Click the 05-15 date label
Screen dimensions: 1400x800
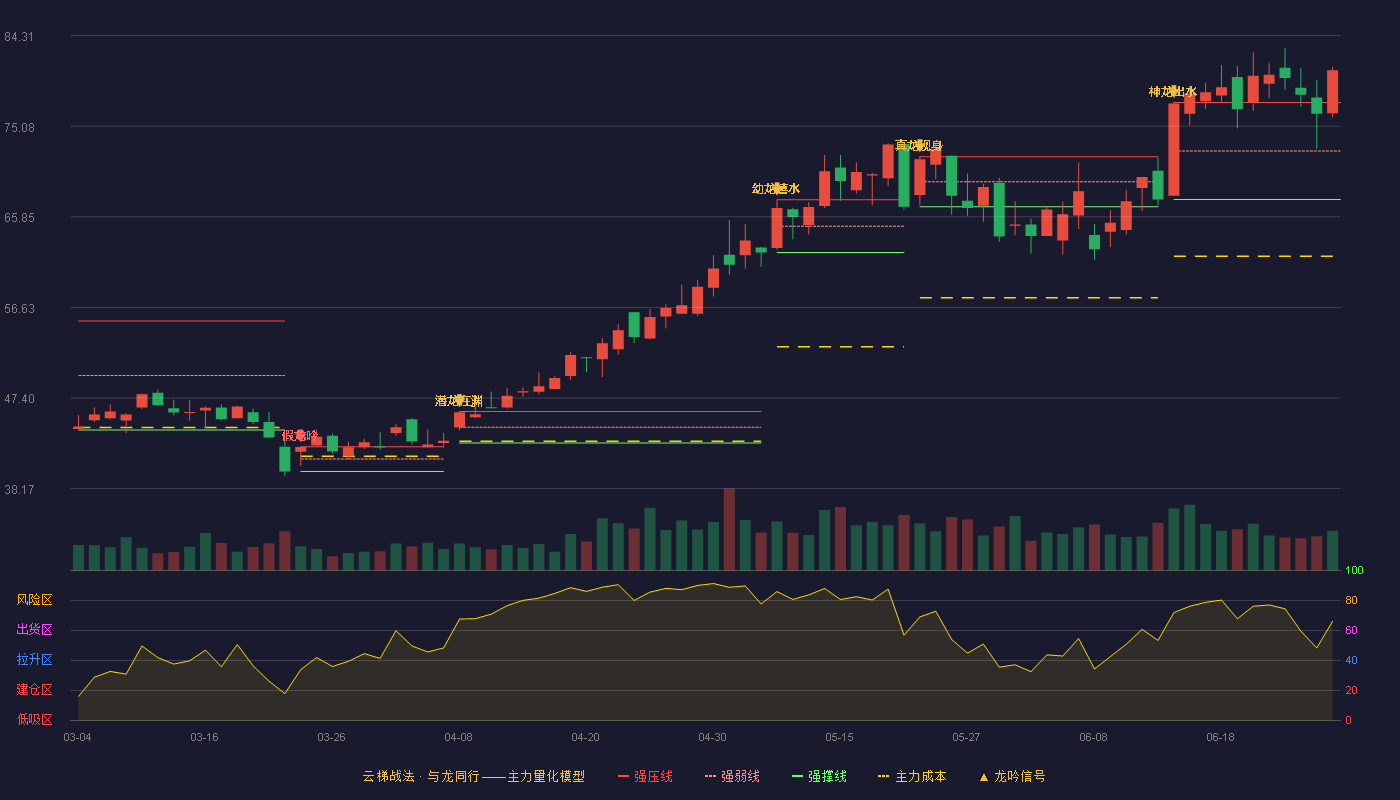click(839, 737)
